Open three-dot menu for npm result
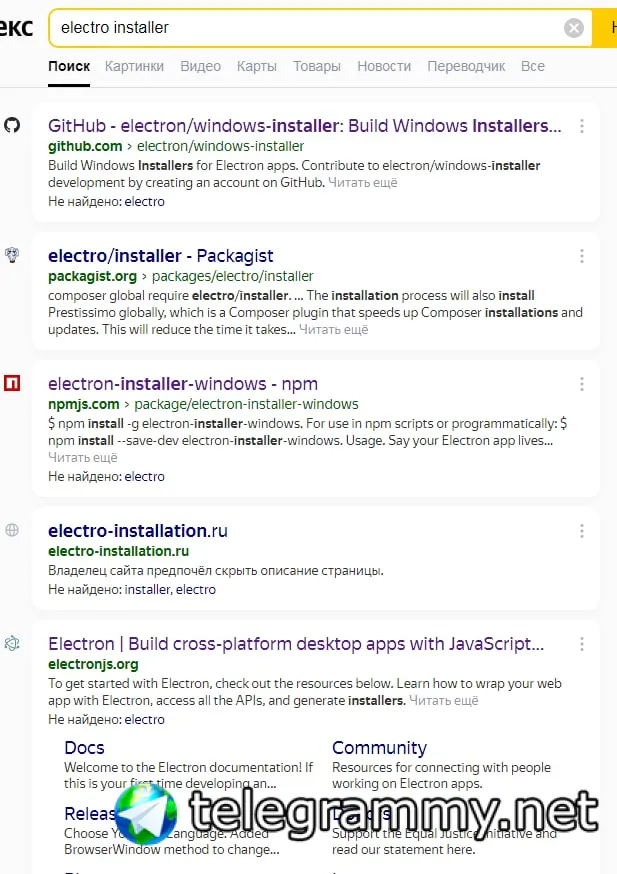 (x=582, y=384)
